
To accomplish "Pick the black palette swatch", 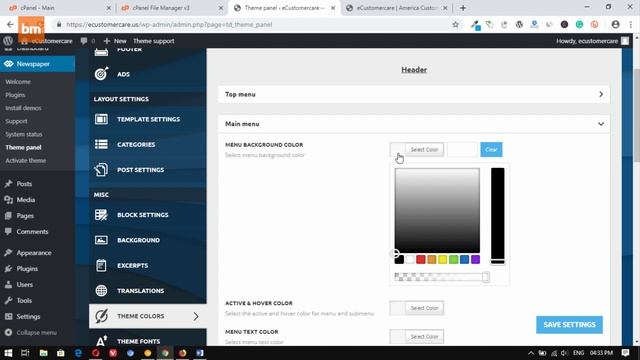I will 399,259.
